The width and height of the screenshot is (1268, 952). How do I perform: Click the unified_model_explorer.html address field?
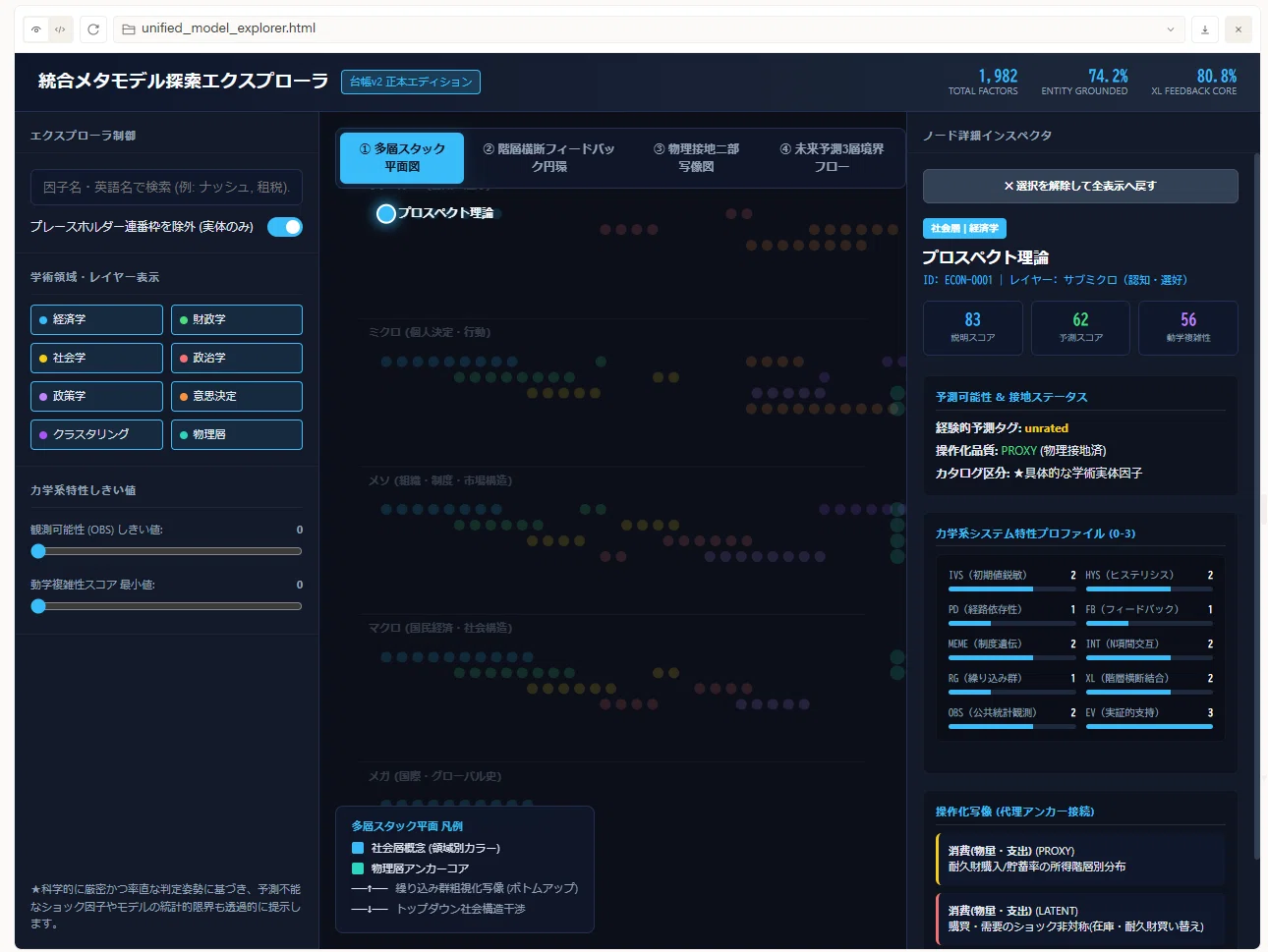click(x=649, y=28)
